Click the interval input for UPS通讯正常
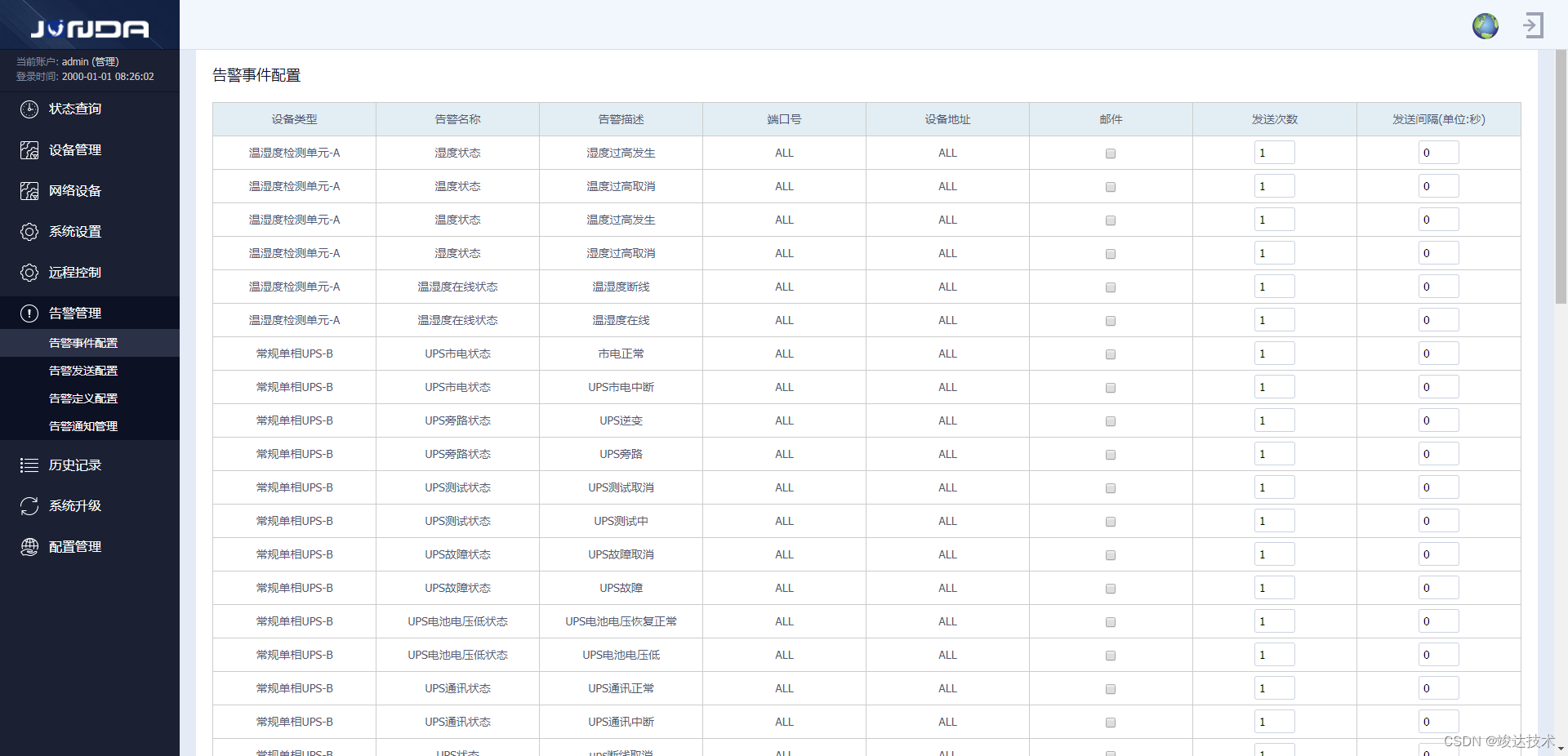Image resolution: width=1568 pixels, height=756 pixels. coord(1439,688)
